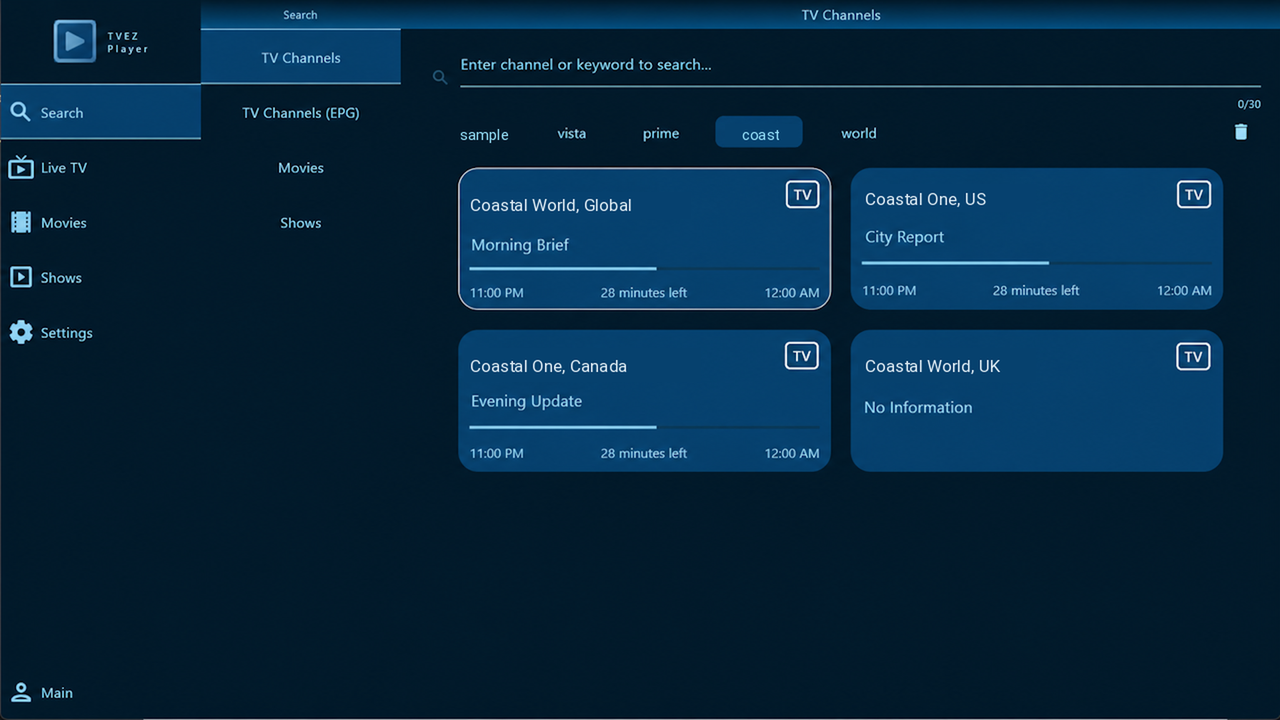Choose the 'vista' recent keyword

point(572,133)
